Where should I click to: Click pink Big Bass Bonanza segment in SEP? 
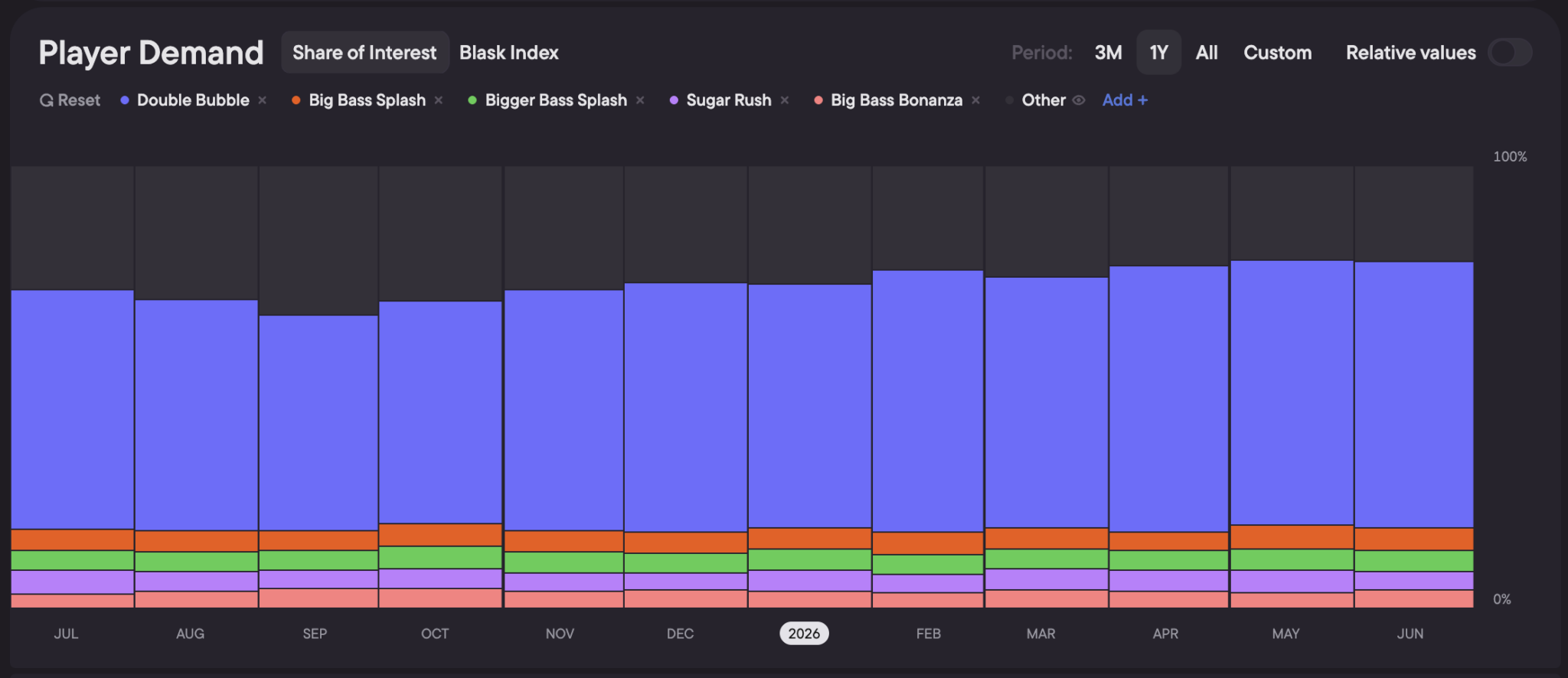318,598
